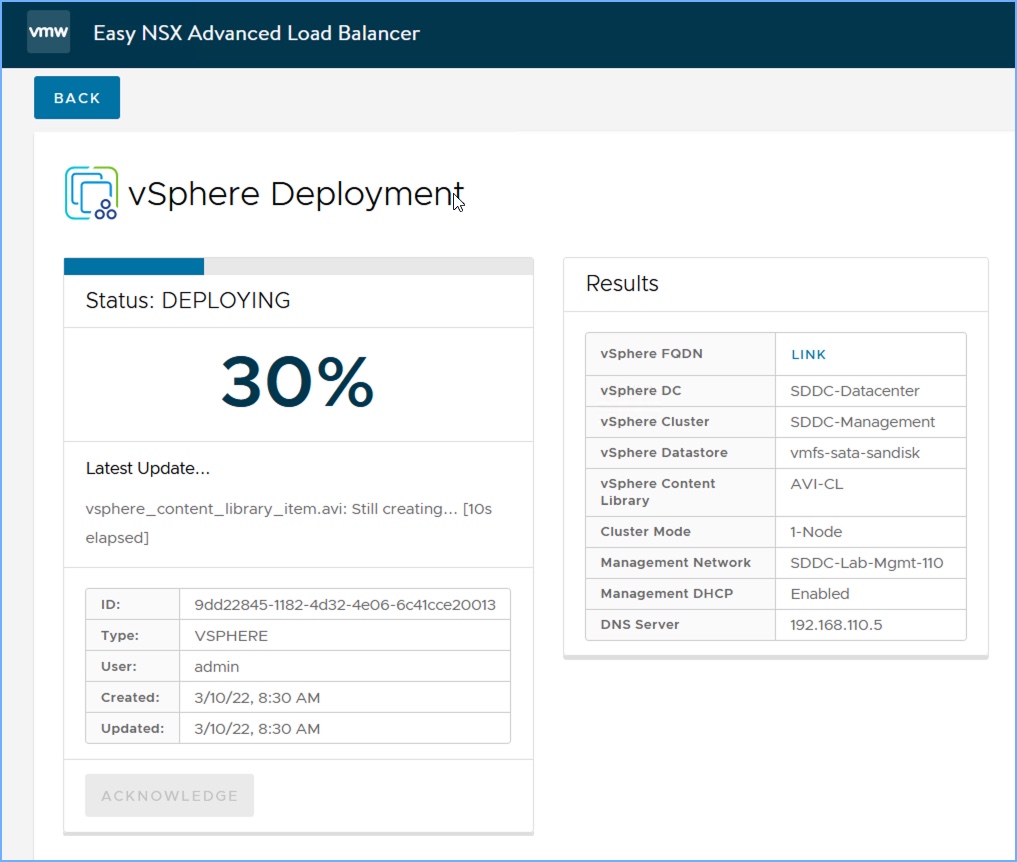The height and width of the screenshot is (862, 1017).
Task: Click the deployment progress bar
Action: (298, 266)
